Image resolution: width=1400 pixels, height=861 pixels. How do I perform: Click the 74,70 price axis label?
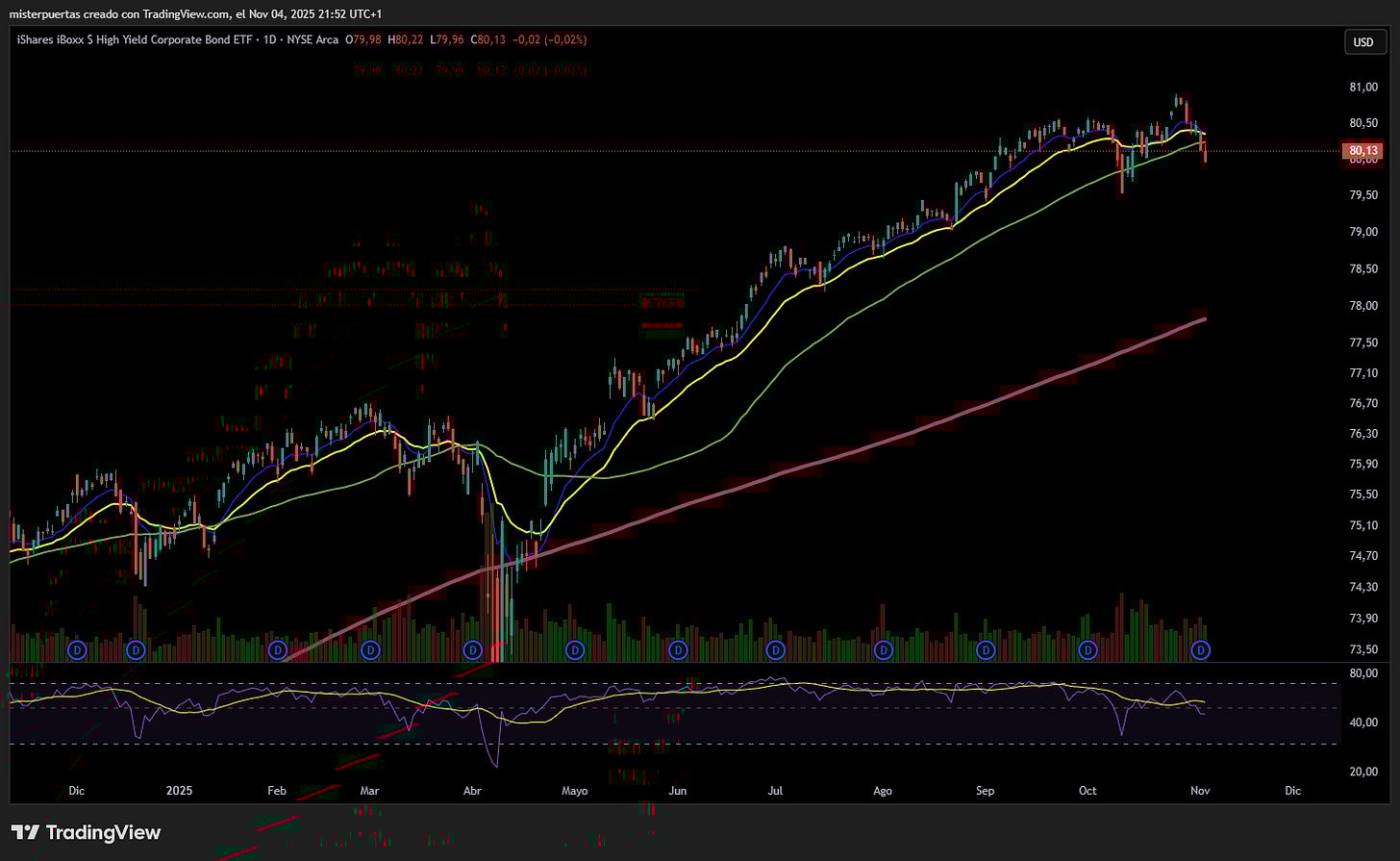click(1362, 556)
